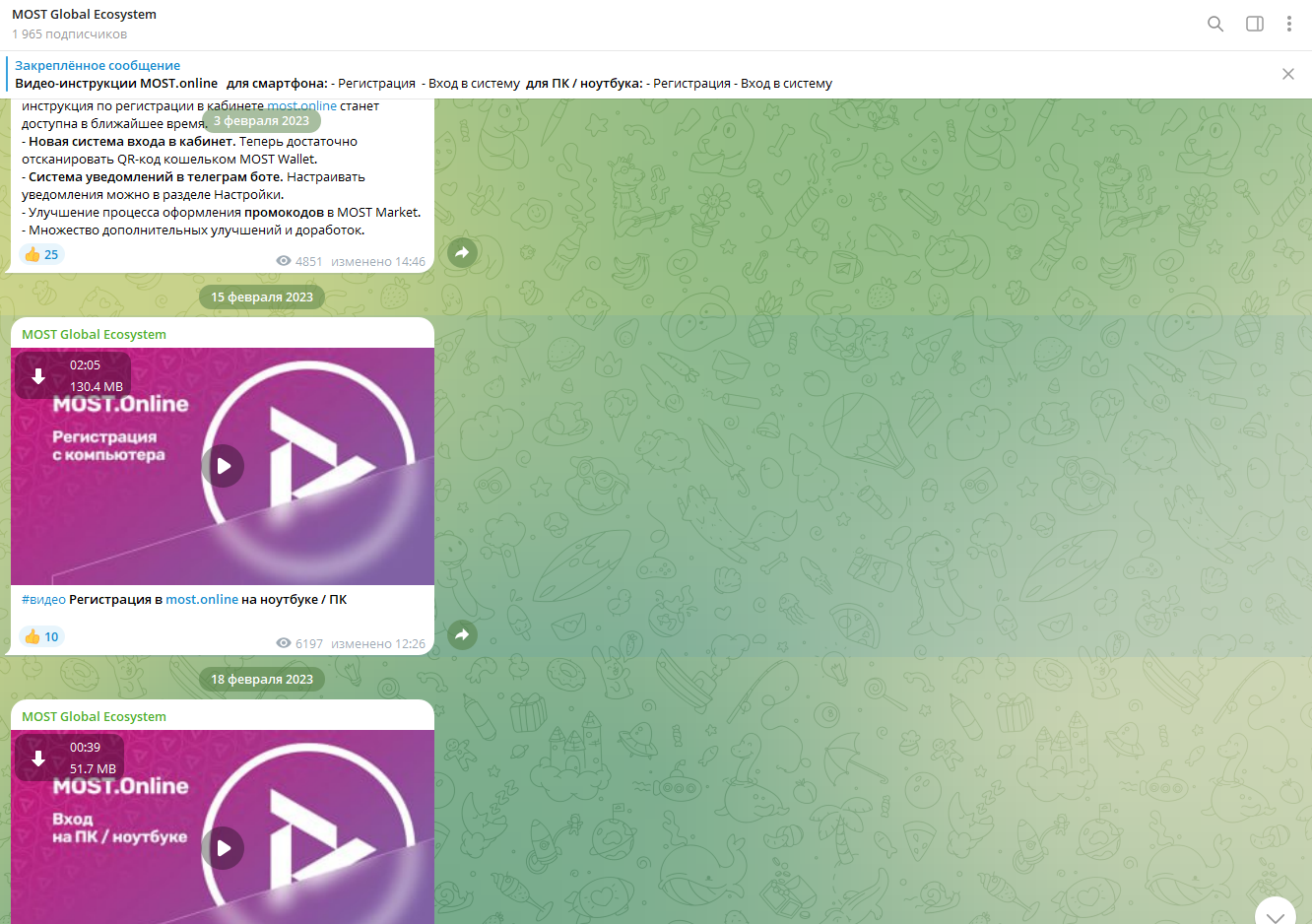Forward the message with 4851 views

point(462,253)
